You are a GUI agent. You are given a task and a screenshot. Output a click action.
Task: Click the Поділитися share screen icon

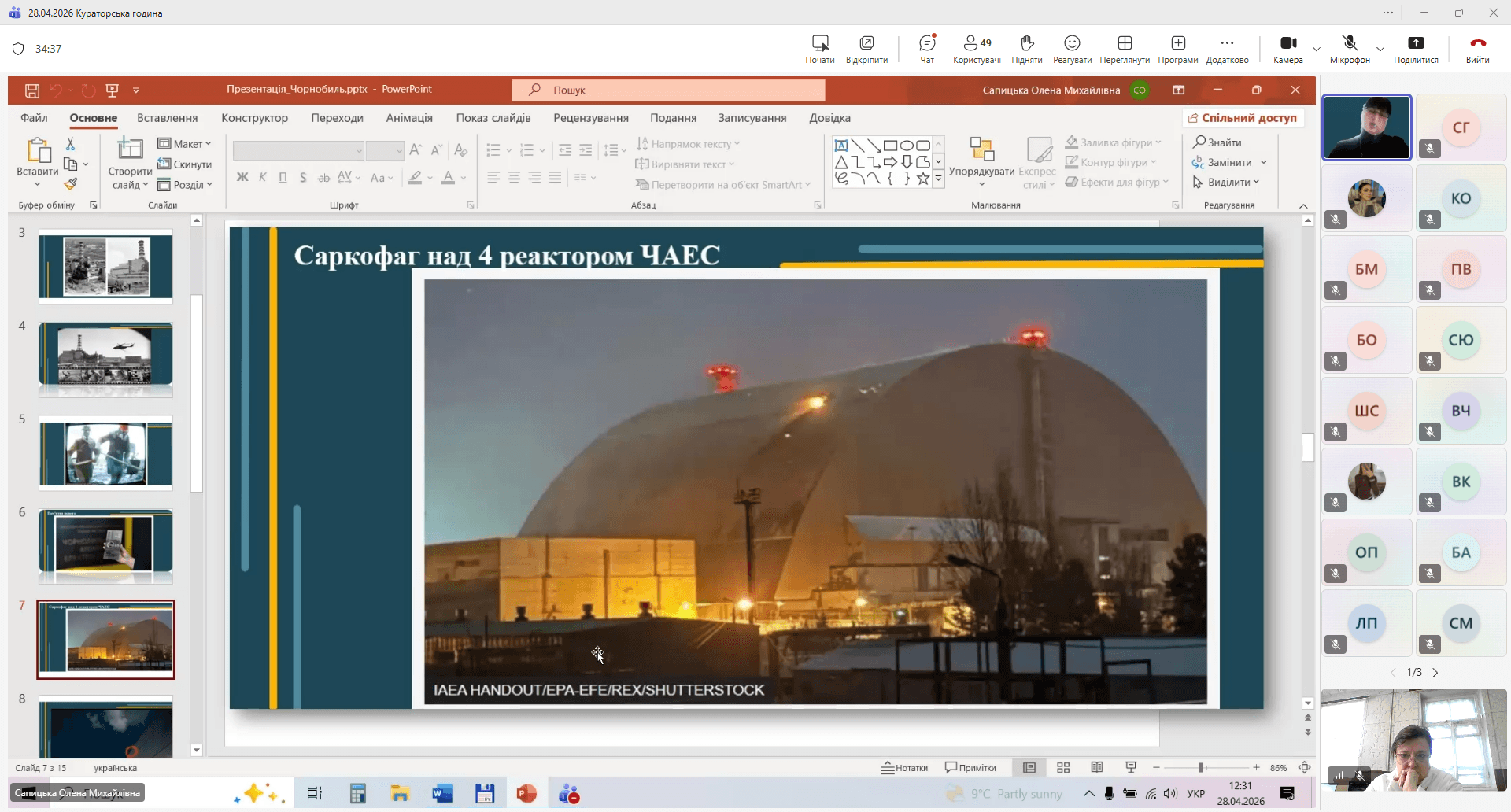point(1415,44)
